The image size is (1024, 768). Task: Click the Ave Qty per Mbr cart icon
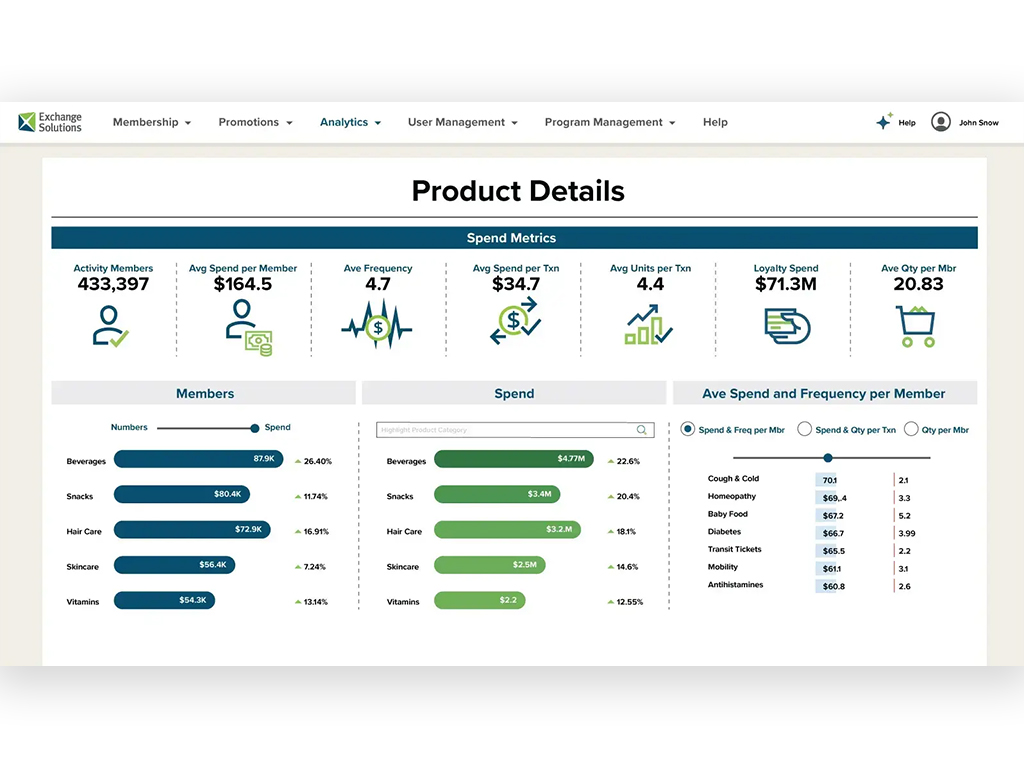point(916,326)
